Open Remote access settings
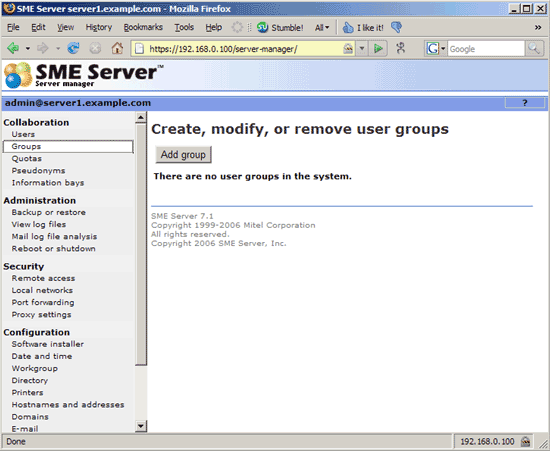The width and height of the screenshot is (550, 451). pos(43,278)
